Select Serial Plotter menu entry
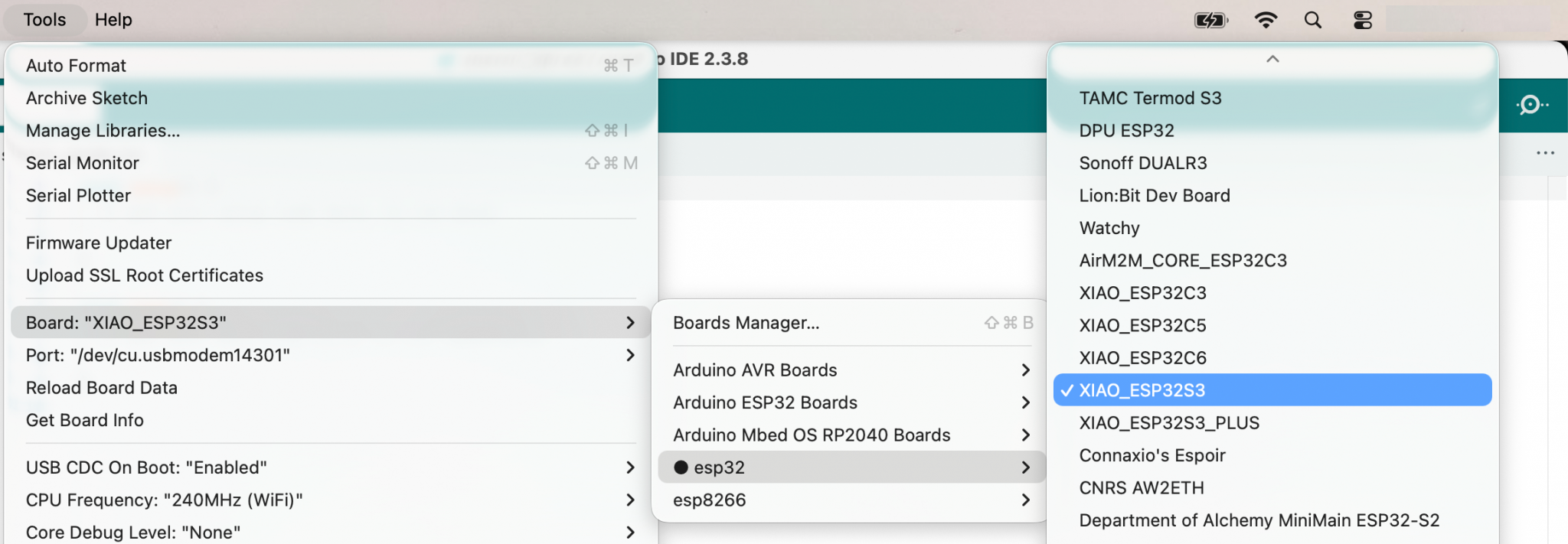This screenshot has height=544, width=1568. tap(78, 196)
